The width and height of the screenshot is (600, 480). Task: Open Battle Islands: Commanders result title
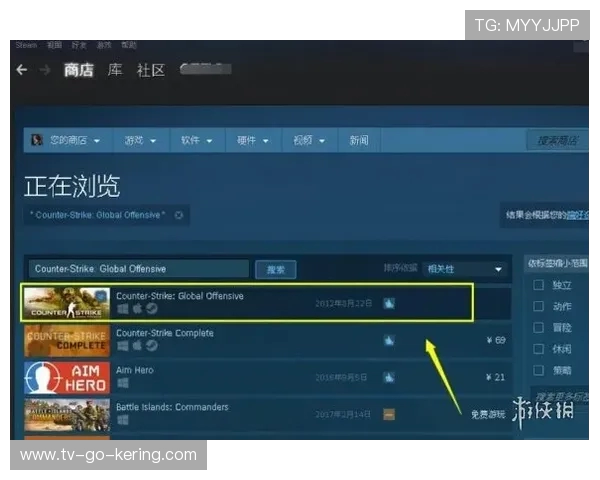coord(172,407)
